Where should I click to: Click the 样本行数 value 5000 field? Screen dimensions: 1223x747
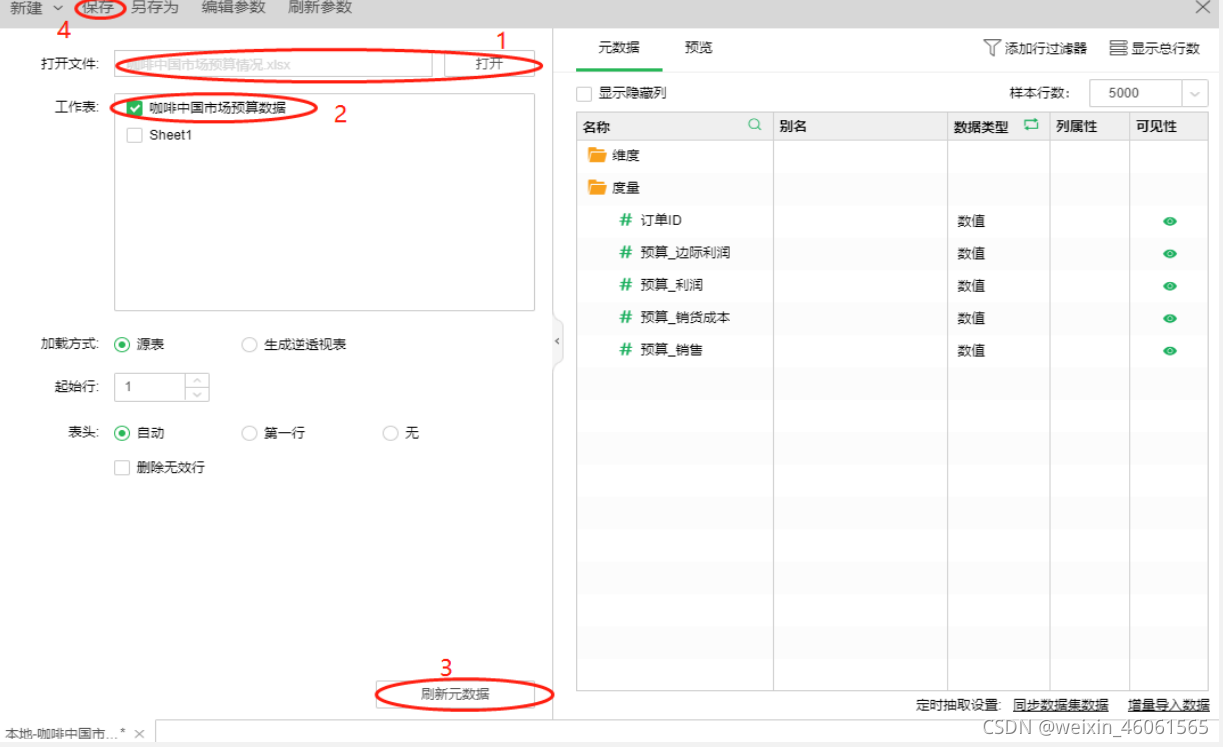(1136, 93)
